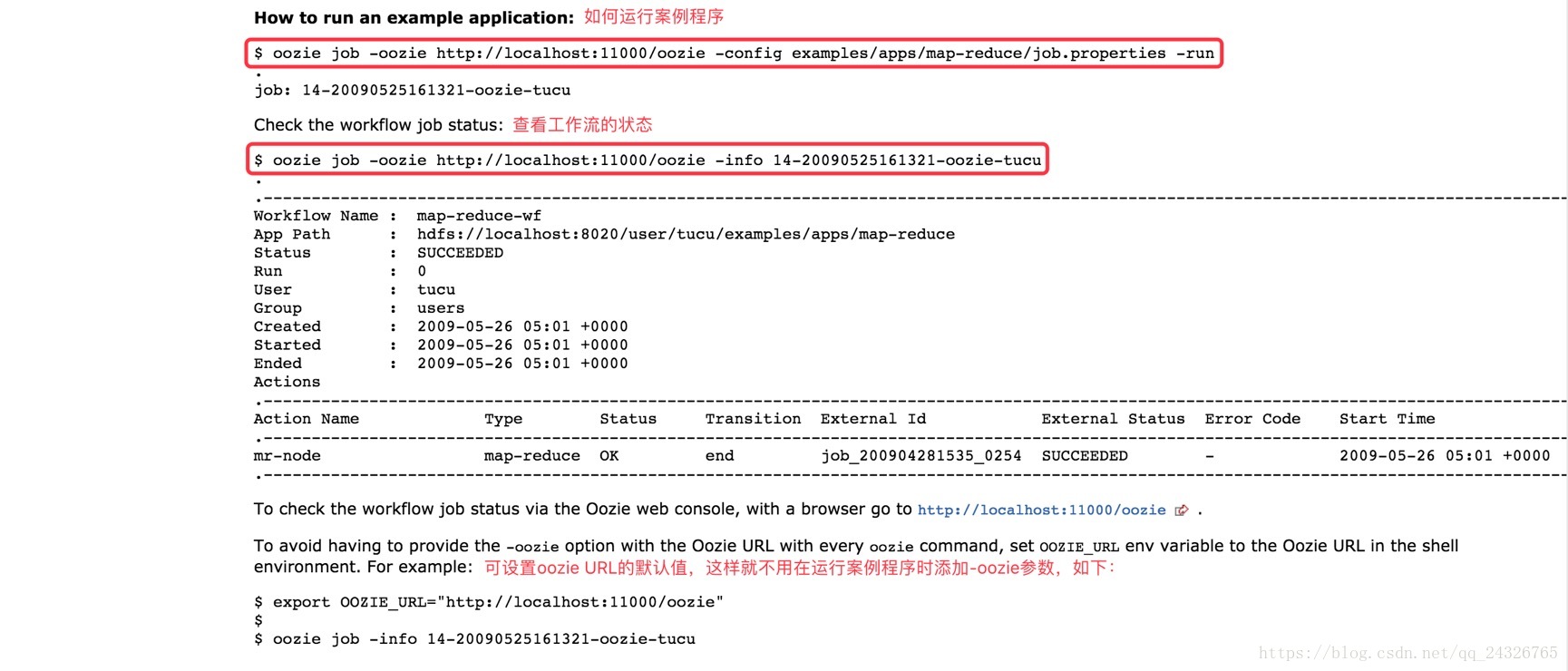Image resolution: width=1568 pixels, height=671 pixels.
Task: Click the Started timestamp value
Action: 522,345
